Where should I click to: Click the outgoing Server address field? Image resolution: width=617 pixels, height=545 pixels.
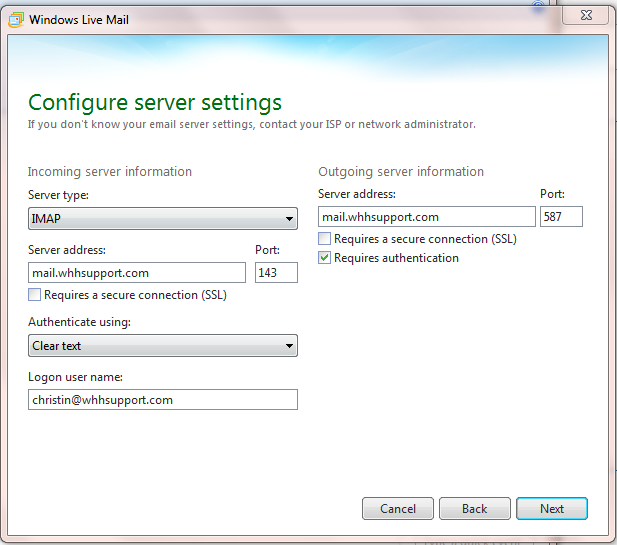pos(426,216)
